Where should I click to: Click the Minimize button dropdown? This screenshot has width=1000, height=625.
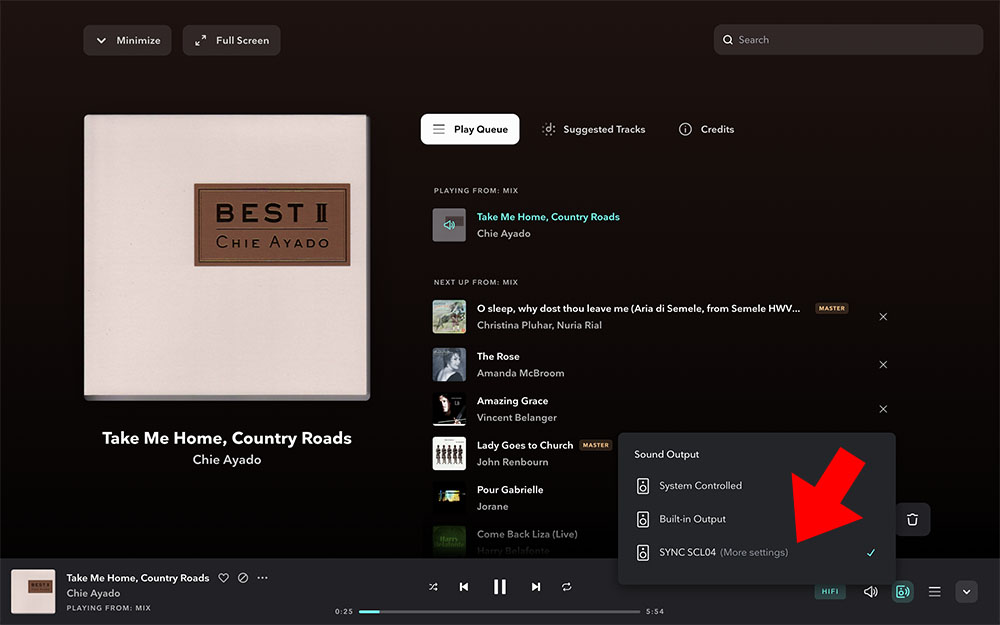pyautogui.click(x=128, y=40)
